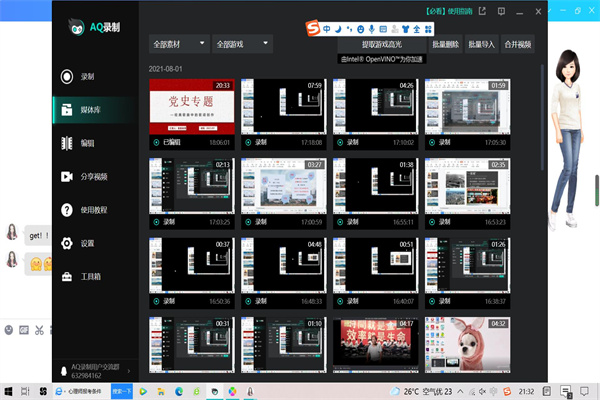The width and height of the screenshot is (600, 400).
Task: Open 设置 (Settings) gear icon
Action: click(67, 243)
